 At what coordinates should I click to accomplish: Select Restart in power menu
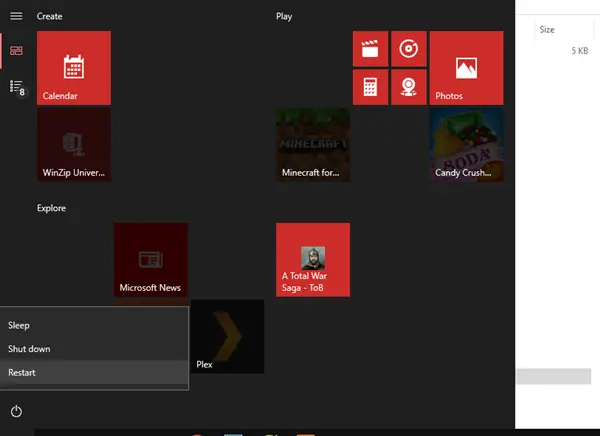click(x=94, y=372)
